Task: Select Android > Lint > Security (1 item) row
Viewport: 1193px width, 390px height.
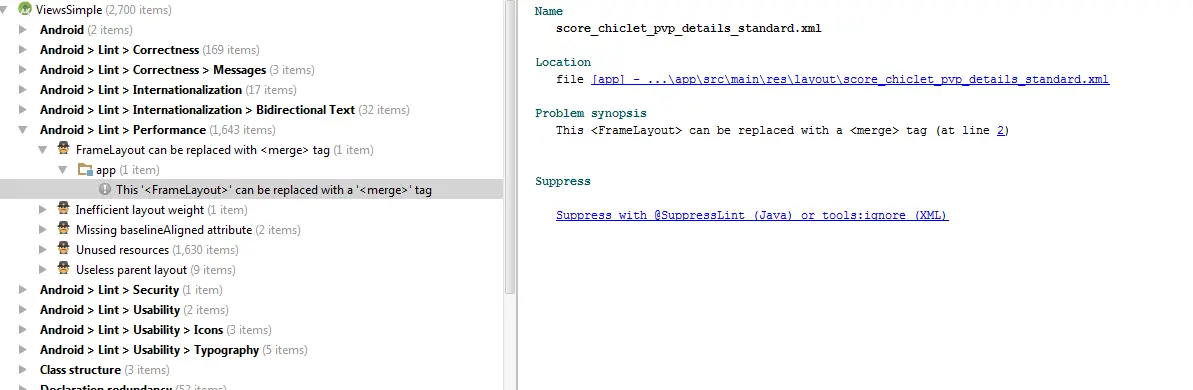Action: coord(131,290)
